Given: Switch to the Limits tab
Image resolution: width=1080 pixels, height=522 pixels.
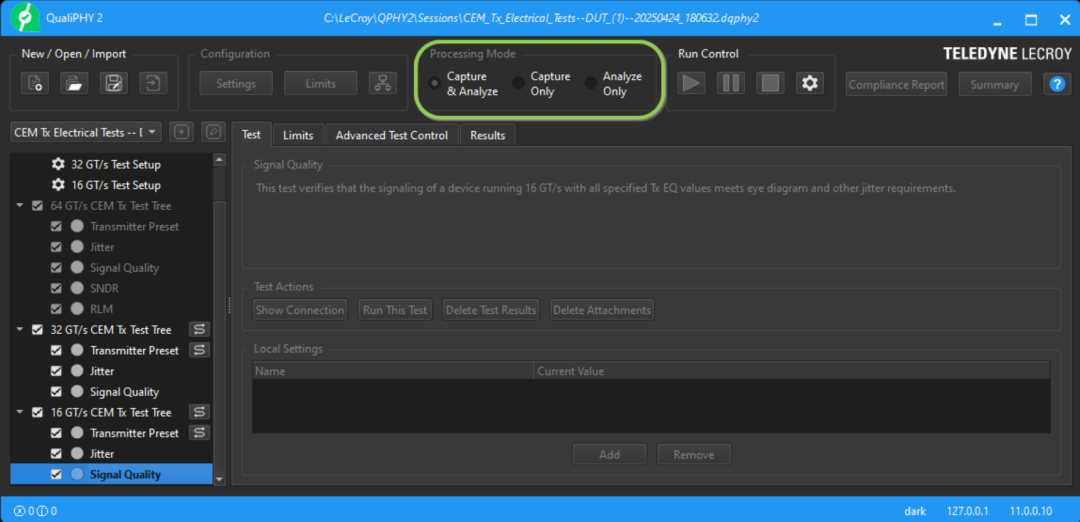Looking at the screenshot, I should point(298,136).
